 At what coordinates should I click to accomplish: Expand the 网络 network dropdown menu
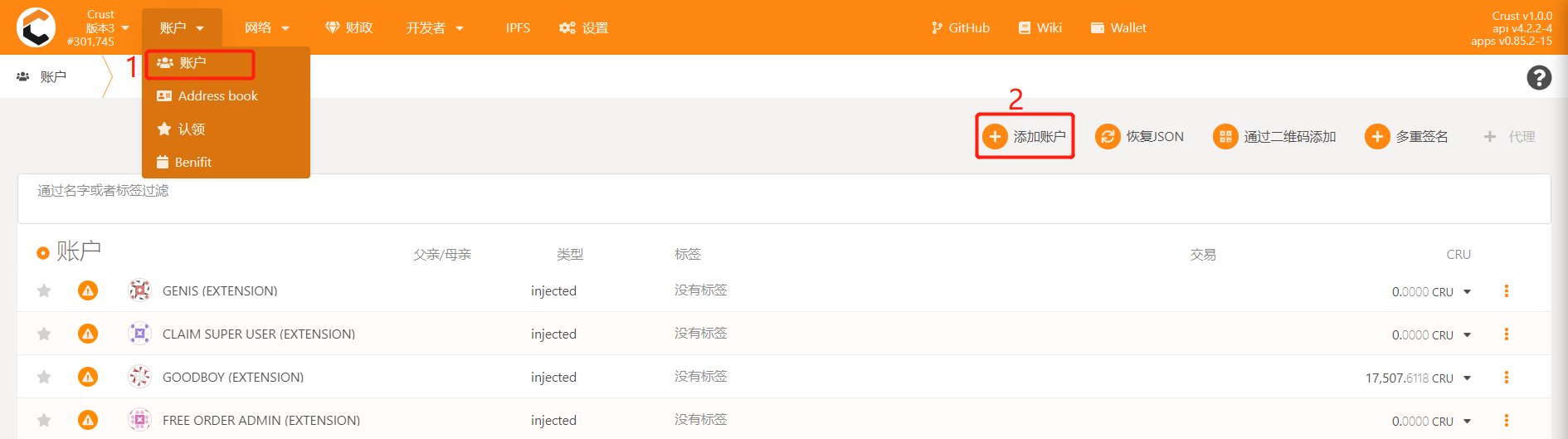click(266, 27)
